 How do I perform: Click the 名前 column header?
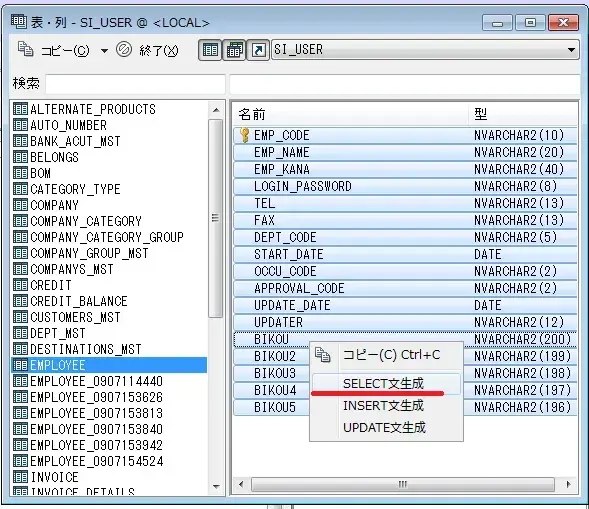351,114
